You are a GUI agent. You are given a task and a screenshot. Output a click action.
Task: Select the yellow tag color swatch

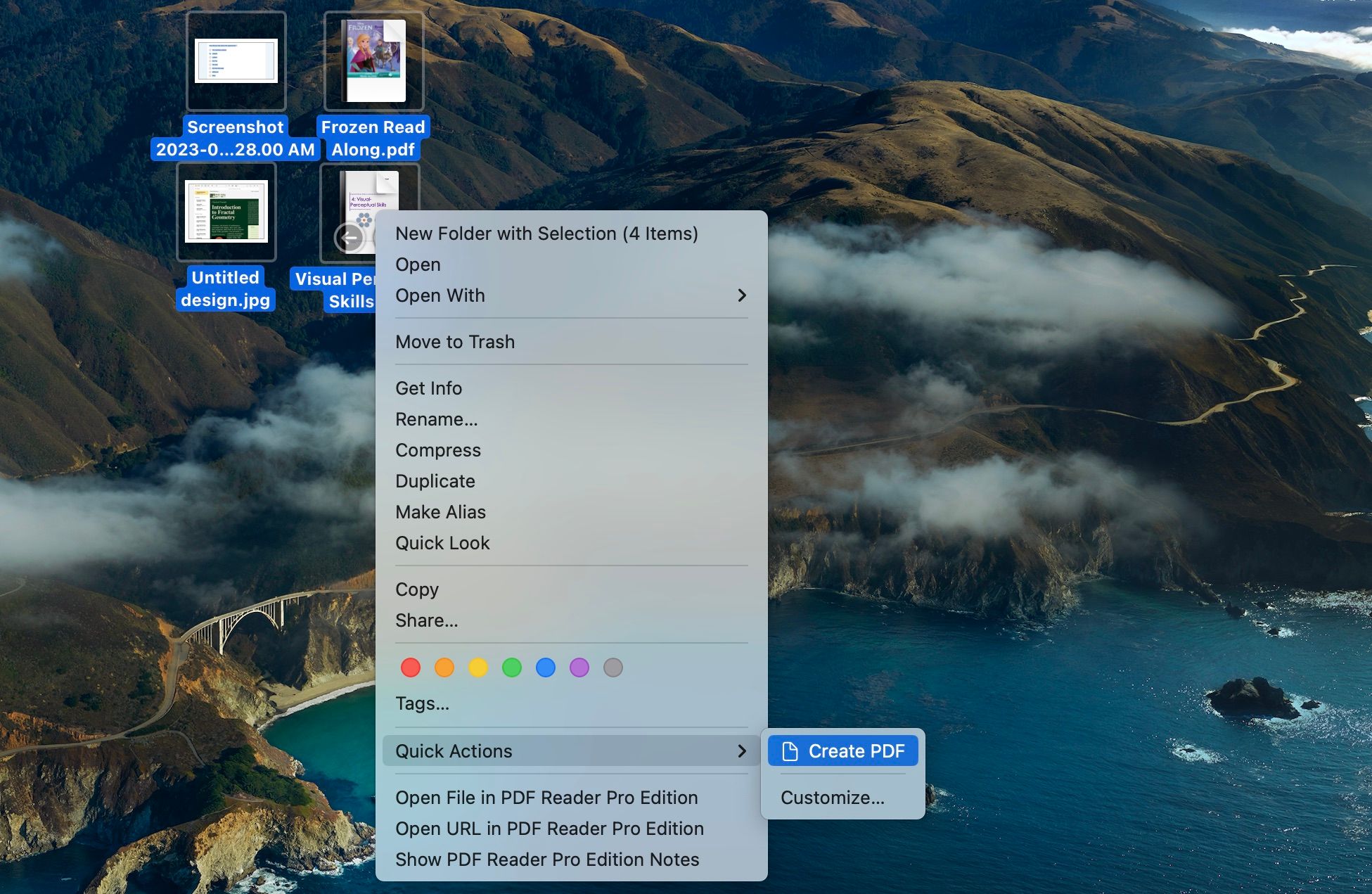478,667
